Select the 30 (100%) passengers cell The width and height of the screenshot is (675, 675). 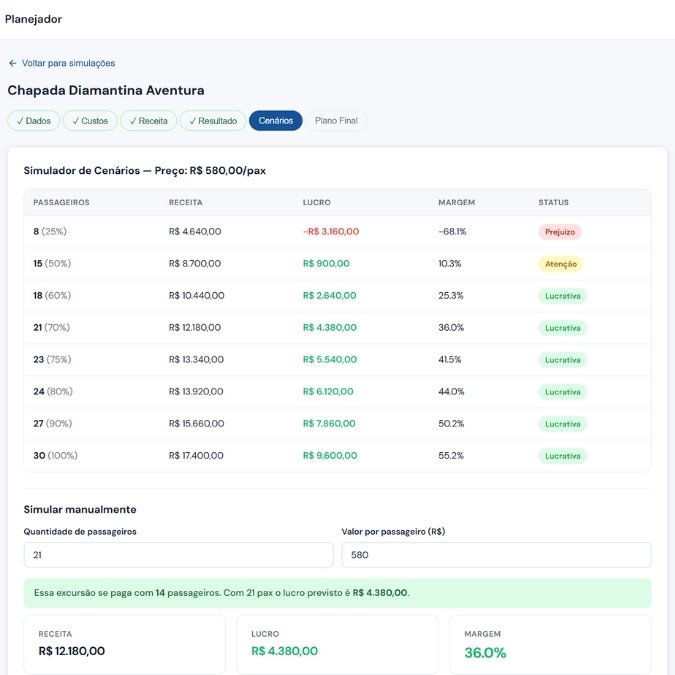click(x=56, y=455)
